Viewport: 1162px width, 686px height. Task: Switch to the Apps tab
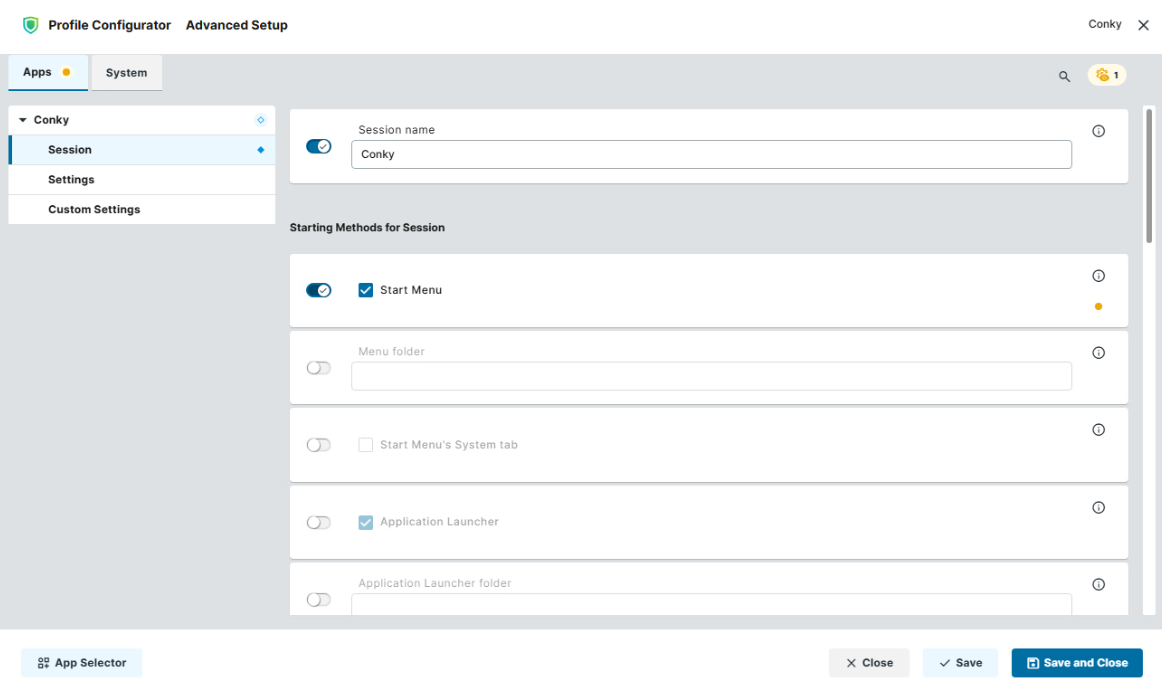(x=47, y=73)
